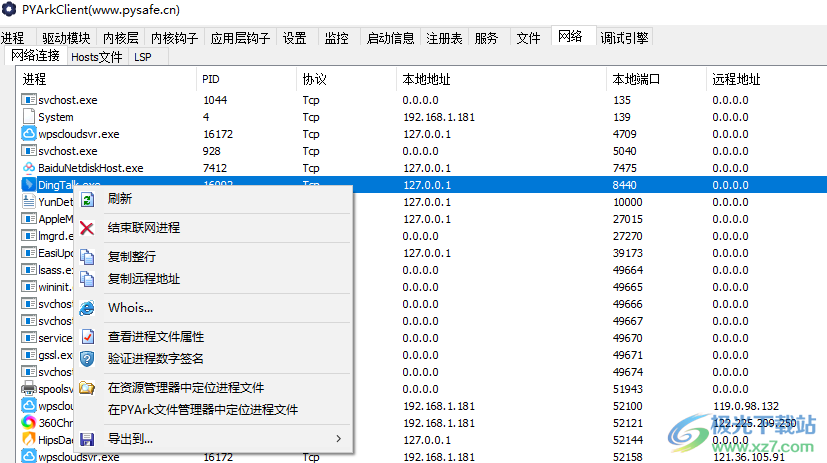The width and height of the screenshot is (827, 463).
Task: Switch to the 监控 tab
Action: click(x=336, y=38)
